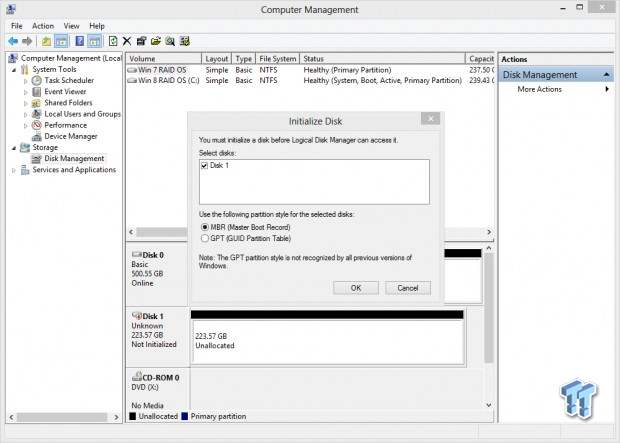The height and width of the screenshot is (443, 620).
Task: Click disk pane scroll down arrow
Action: [x=489, y=405]
